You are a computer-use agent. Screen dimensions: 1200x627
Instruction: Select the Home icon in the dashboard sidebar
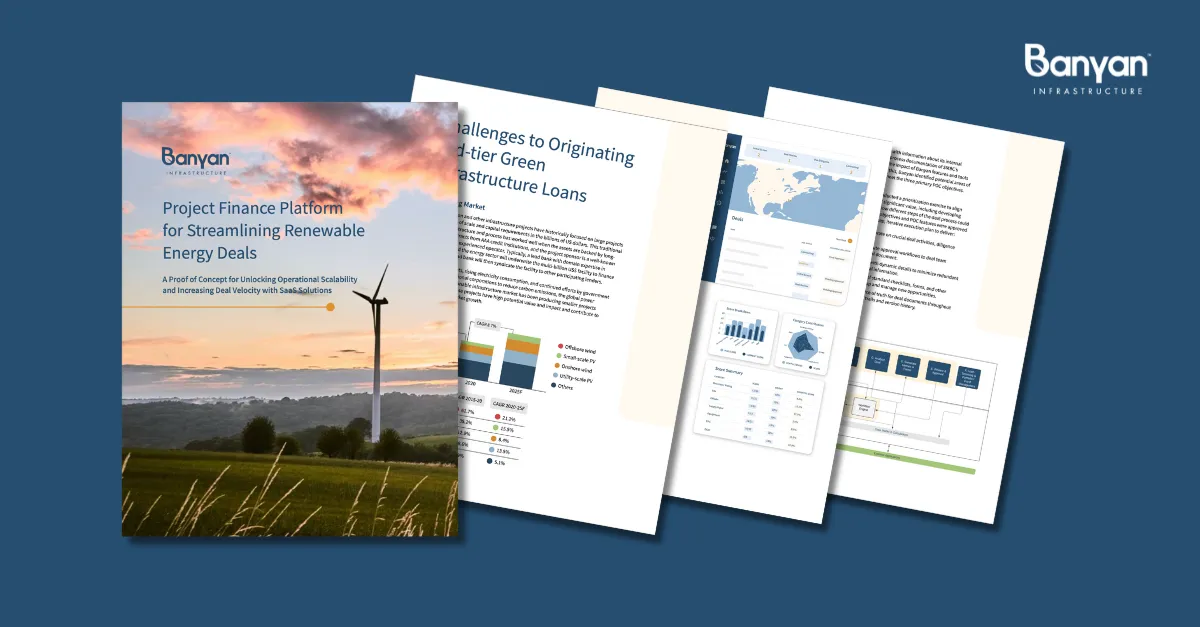pos(726,161)
